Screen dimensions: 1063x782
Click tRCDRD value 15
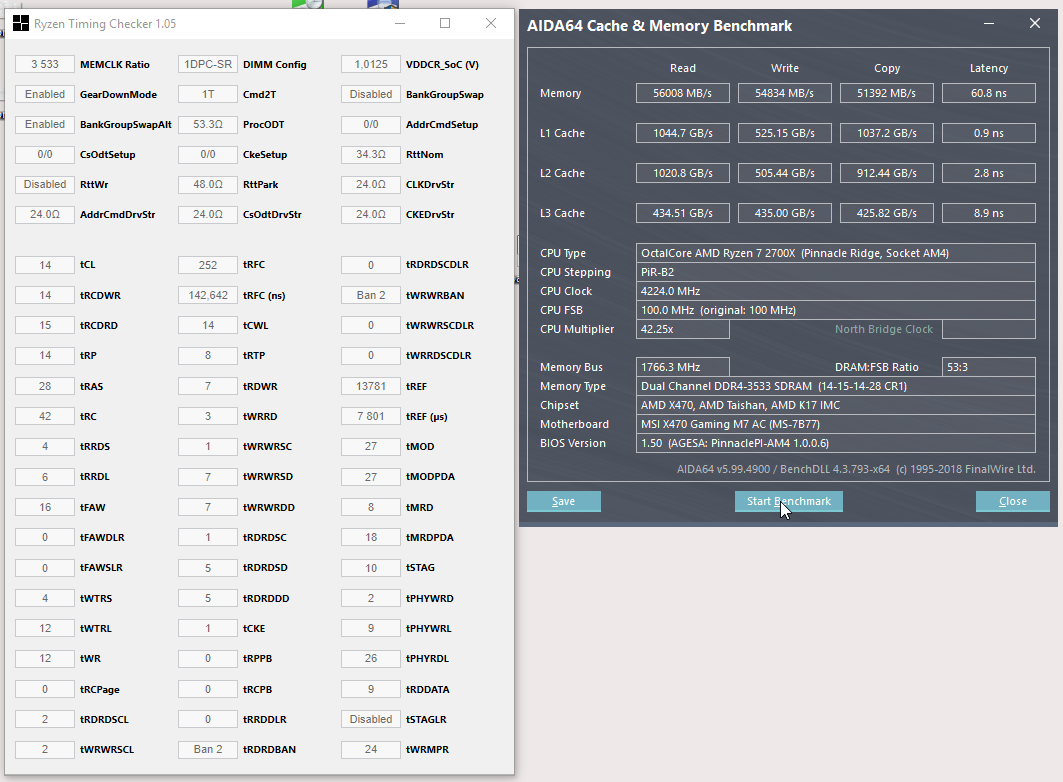point(45,325)
